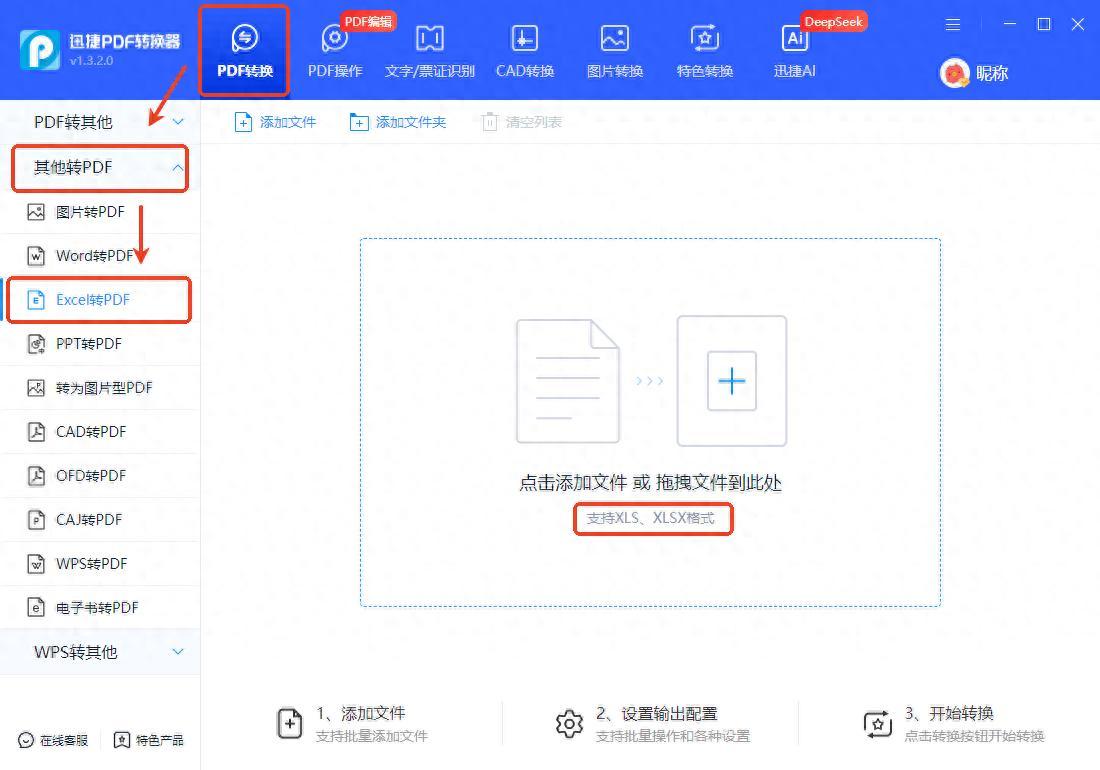Click the user avatar icon
Screen dimensions: 1100x770
pos(955,73)
